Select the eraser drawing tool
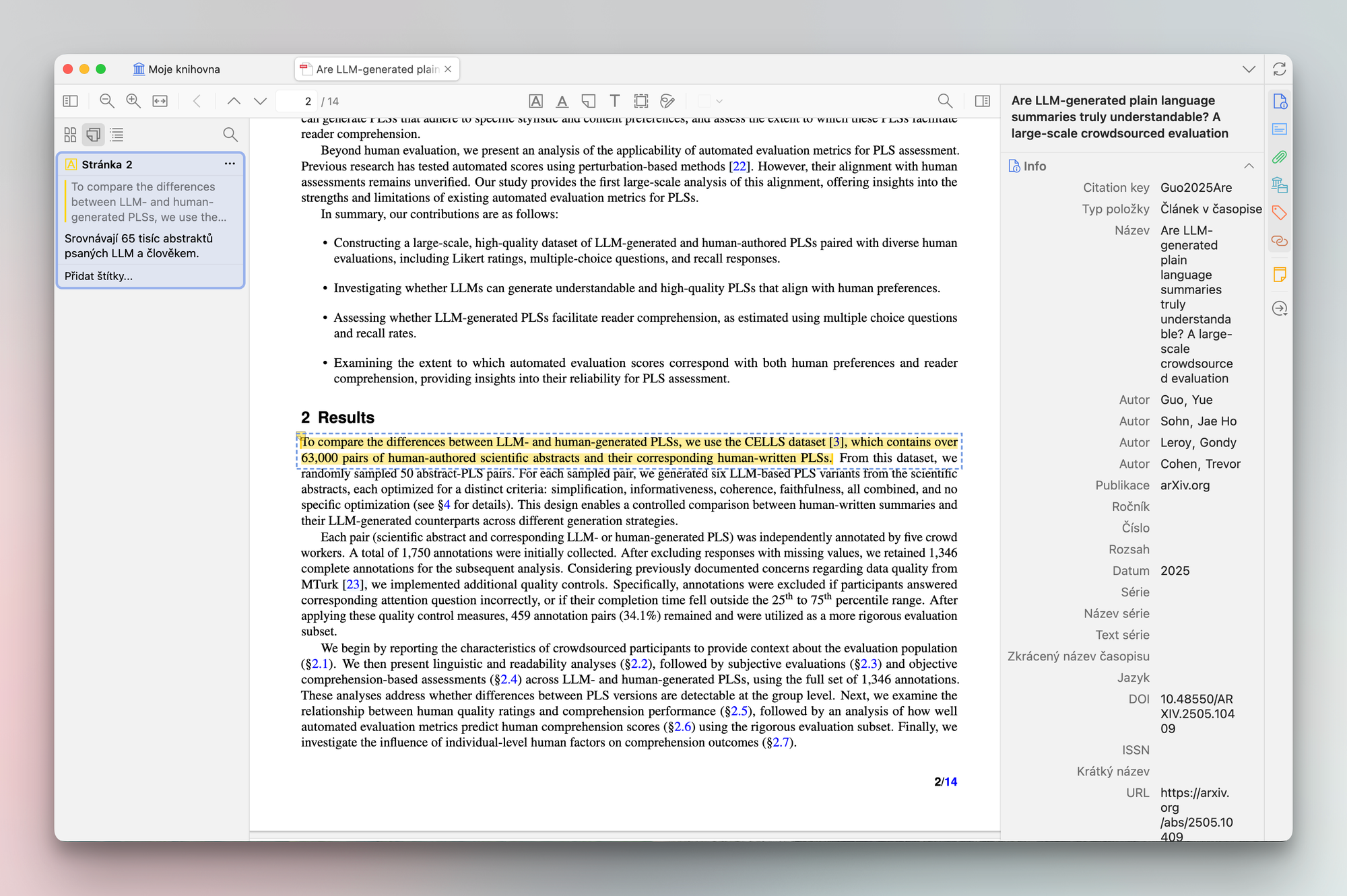 [x=667, y=101]
